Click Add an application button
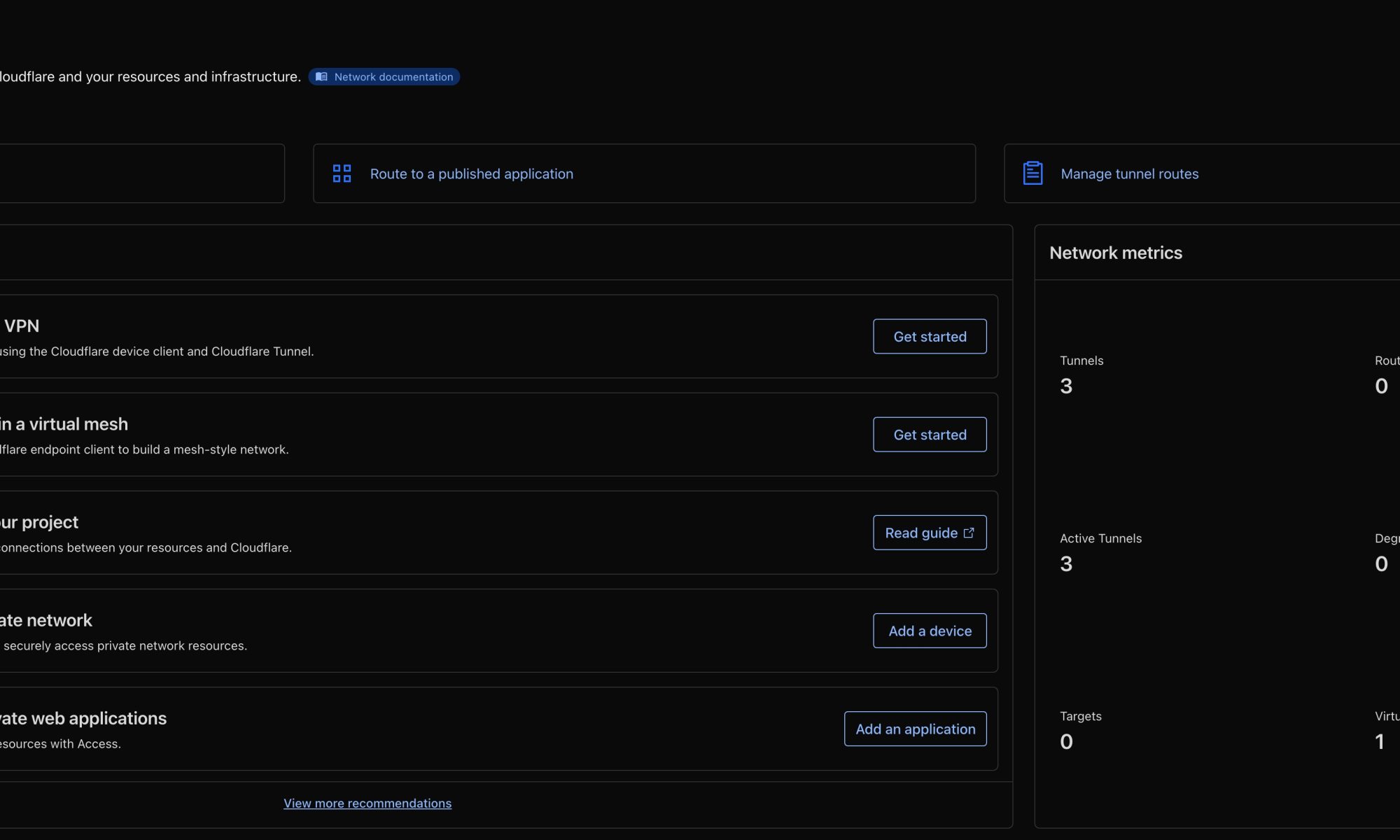The width and height of the screenshot is (1400, 840). pos(915,729)
